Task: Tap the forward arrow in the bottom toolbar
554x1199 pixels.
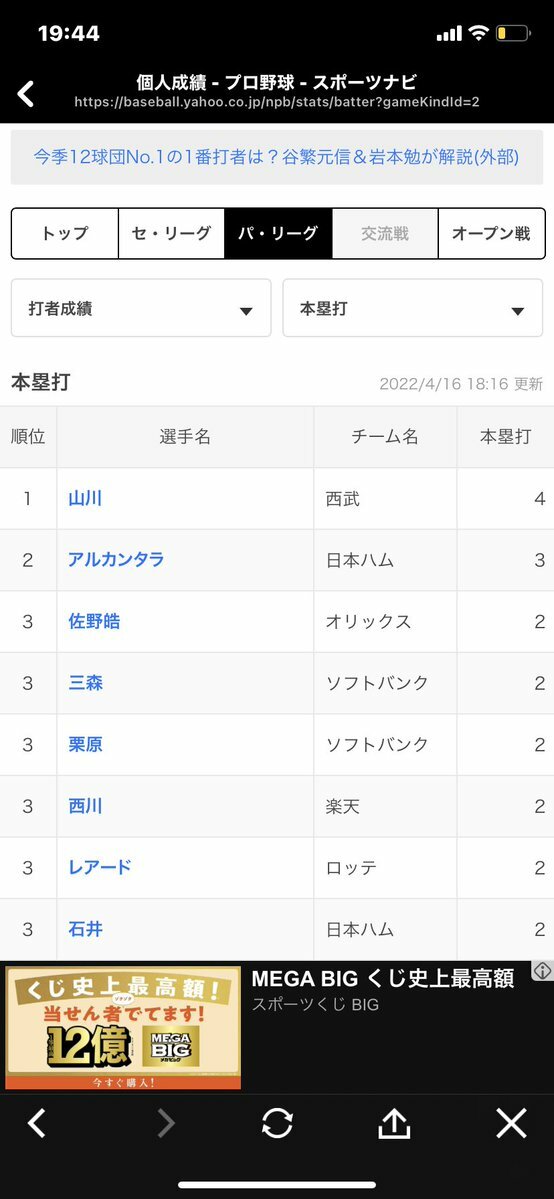Action: click(x=165, y=1123)
